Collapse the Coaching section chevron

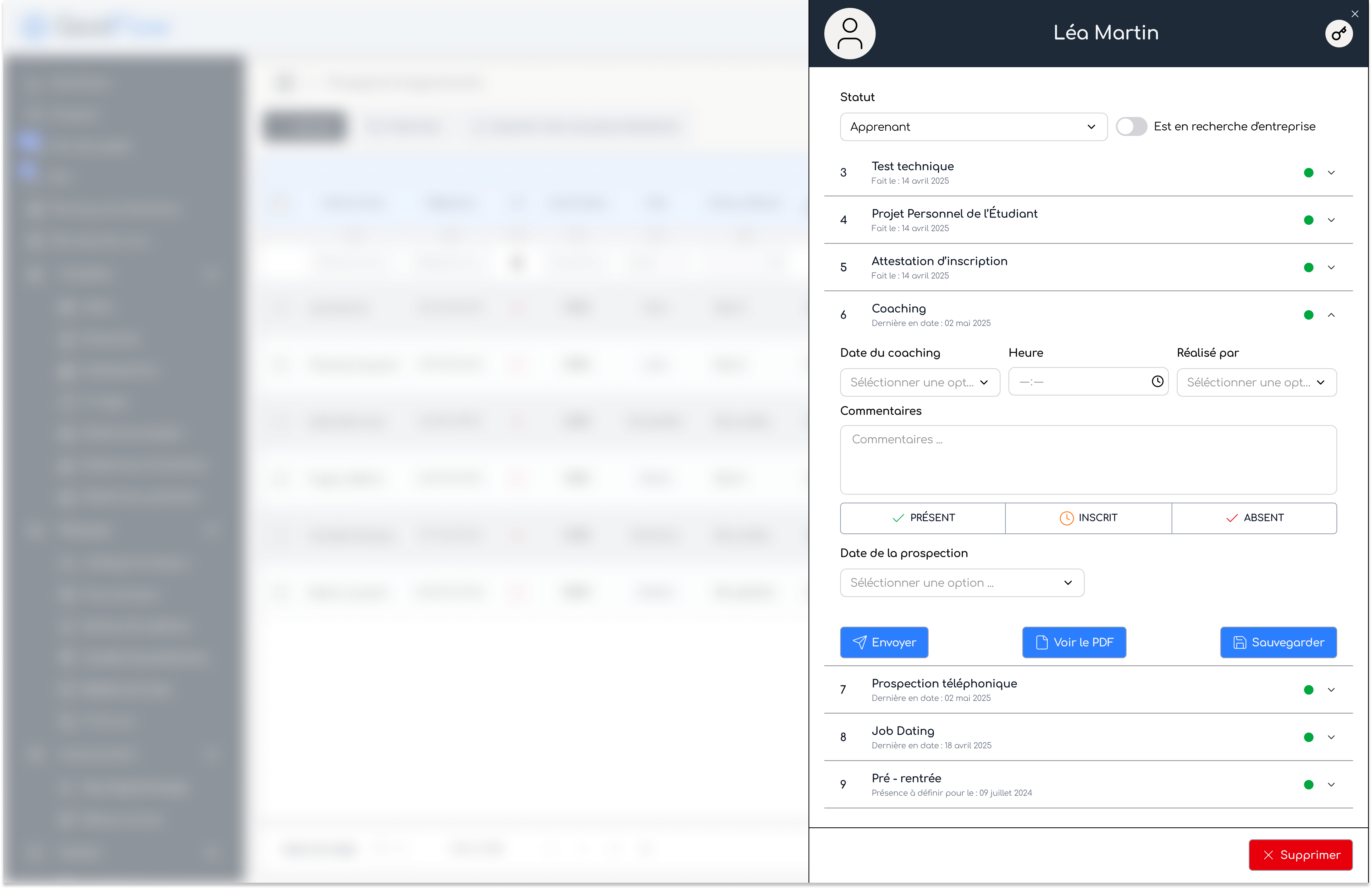click(x=1331, y=315)
